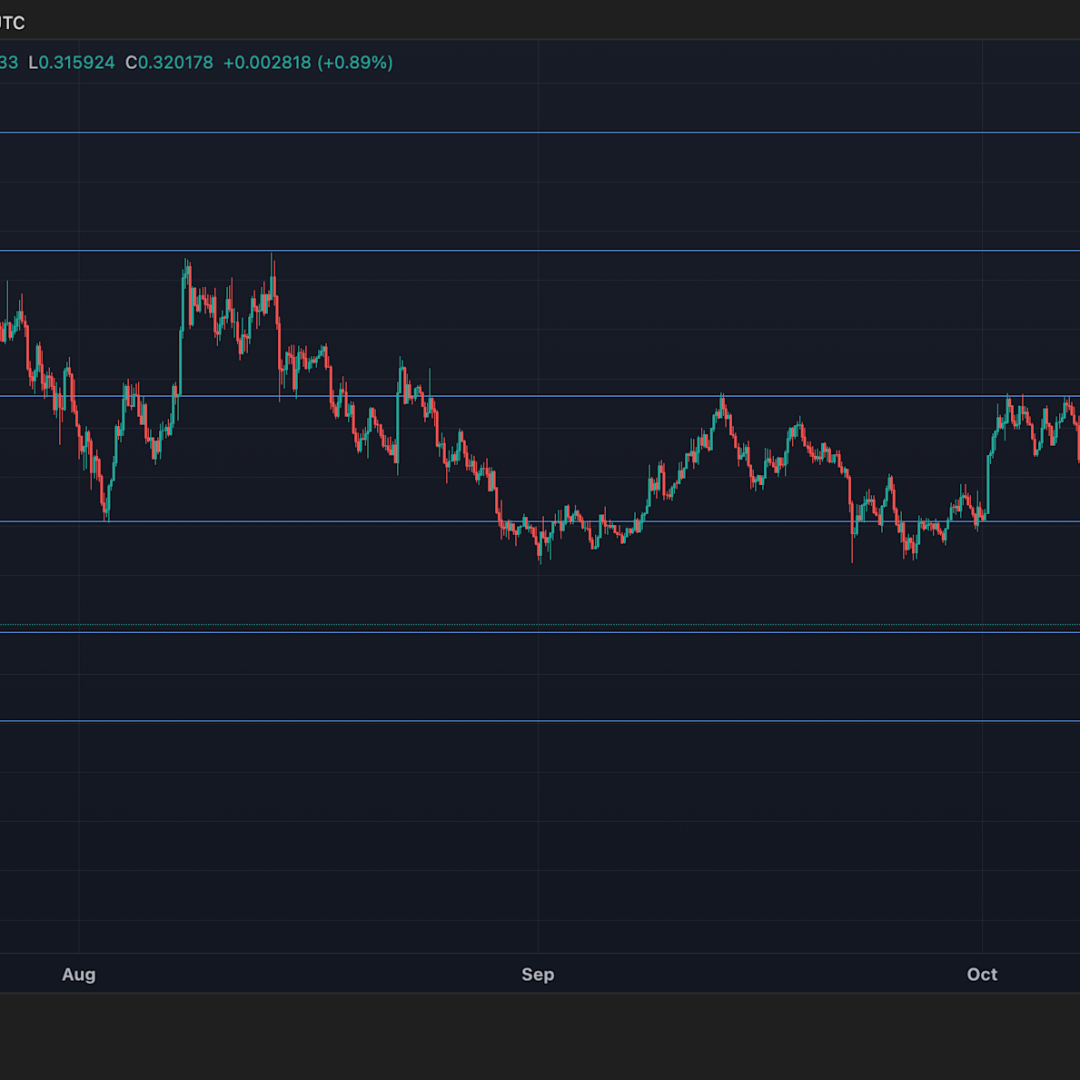1080x1080 pixels.
Task: Click the Oct label on the time axis
Action: [x=981, y=974]
